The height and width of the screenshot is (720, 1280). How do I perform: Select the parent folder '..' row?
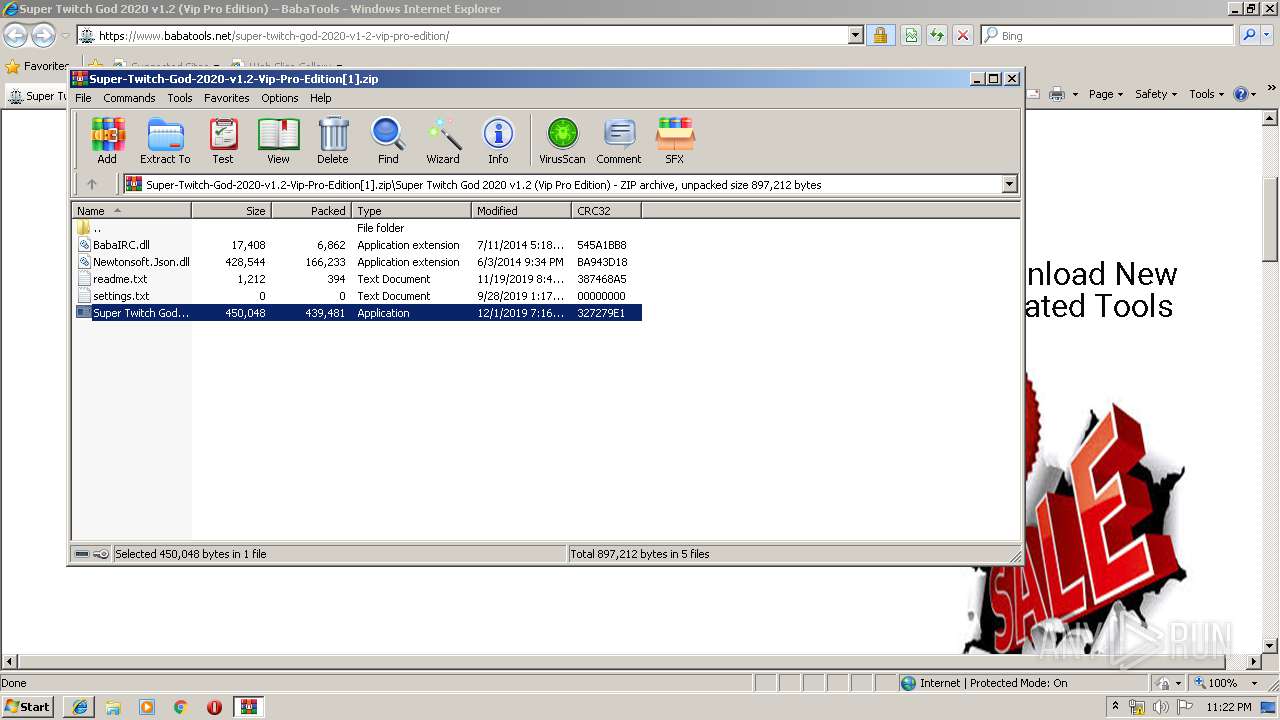pyautogui.click(x=357, y=228)
